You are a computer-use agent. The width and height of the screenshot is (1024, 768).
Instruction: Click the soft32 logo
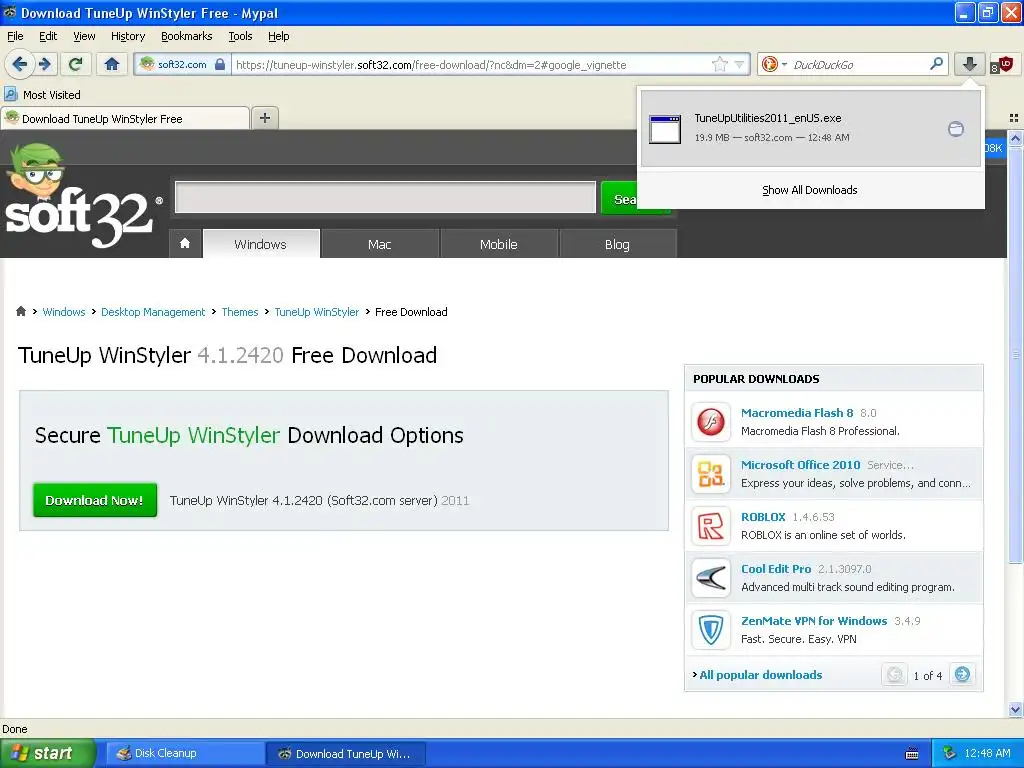[x=82, y=196]
